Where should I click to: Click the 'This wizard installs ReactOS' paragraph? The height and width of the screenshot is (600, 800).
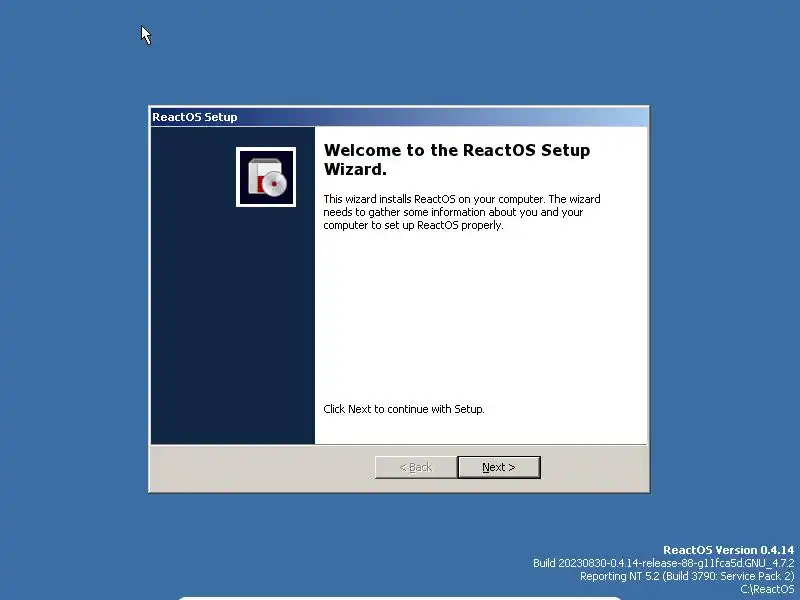coord(462,212)
